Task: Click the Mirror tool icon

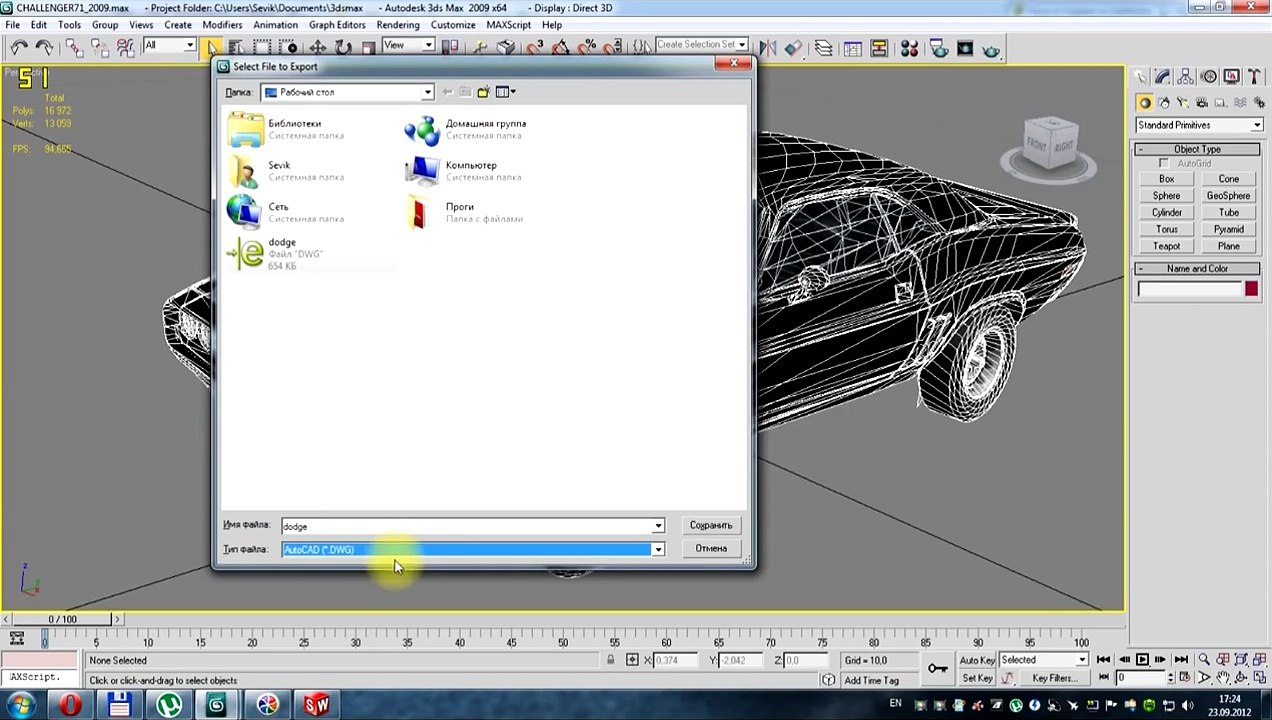Action: (x=766, y=47)
